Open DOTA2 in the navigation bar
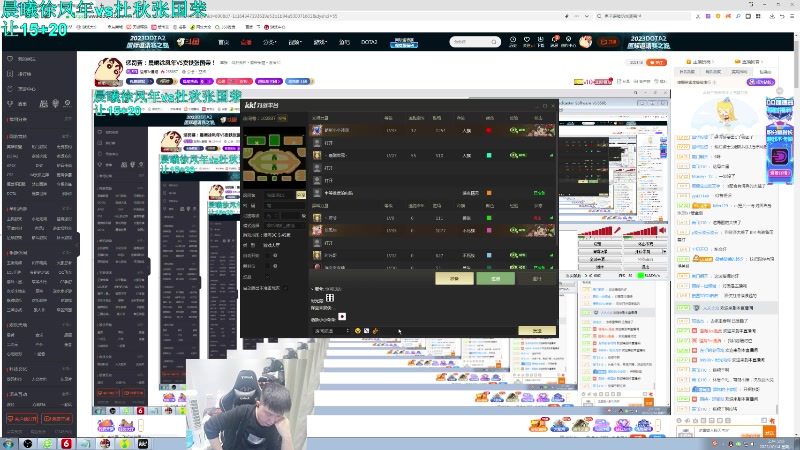This screenshot has height=450, width=800. point(369,42)
